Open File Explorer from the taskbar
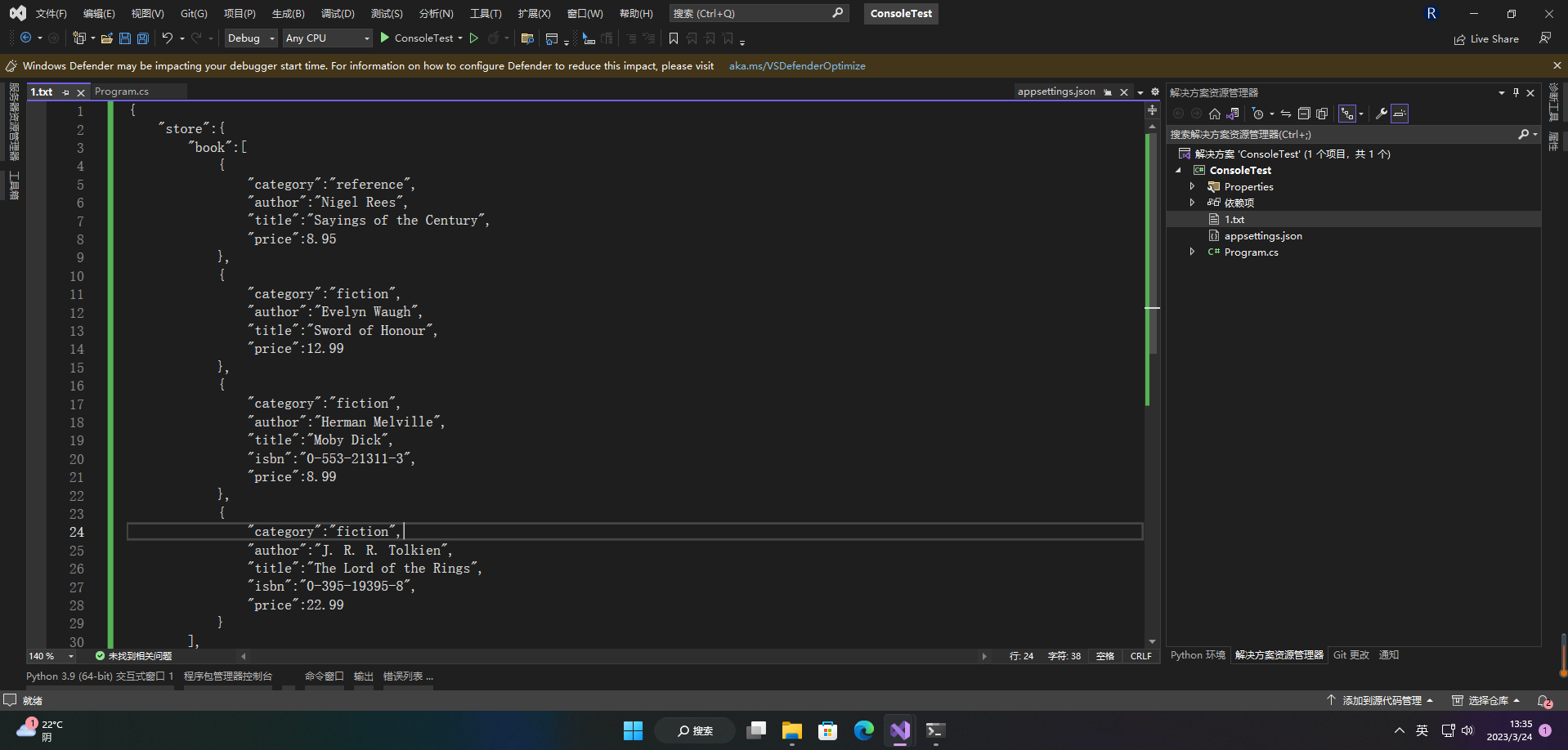The image size is (1568, 750). (x=792, y=730)
